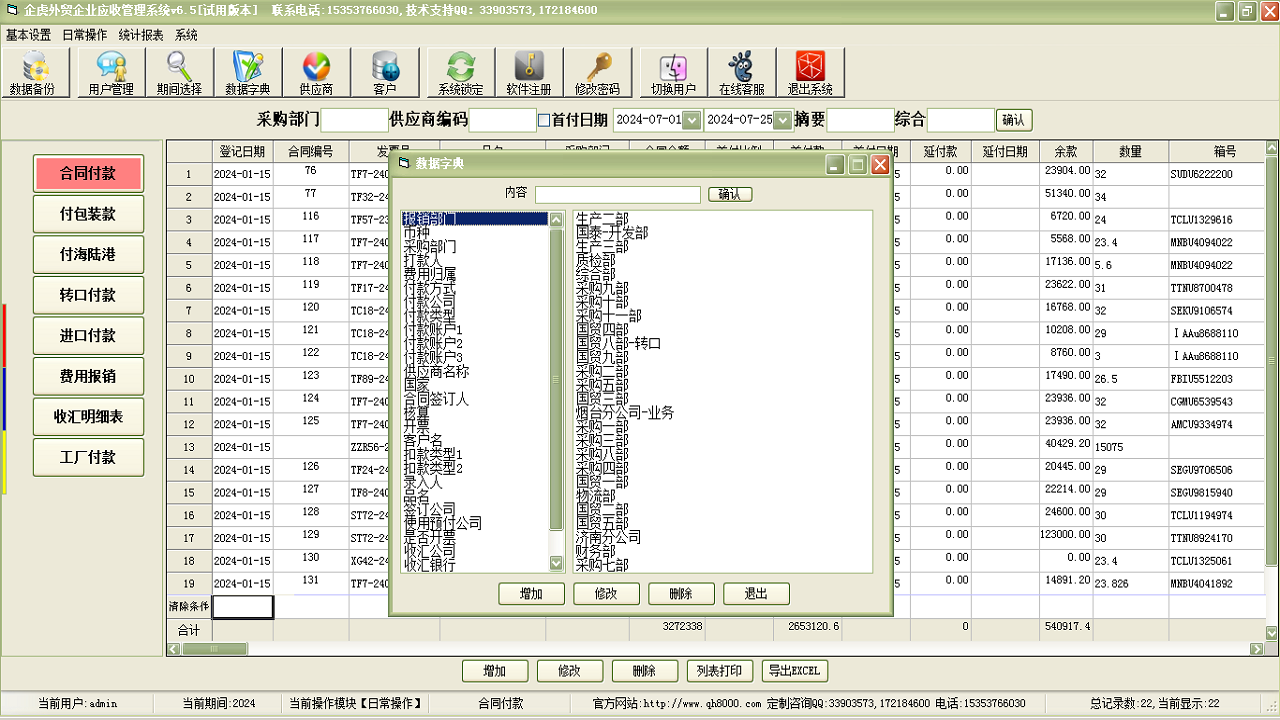Click the 数据备份 backup icon
Screen dimensions: 1280x720
click(33, 73)
